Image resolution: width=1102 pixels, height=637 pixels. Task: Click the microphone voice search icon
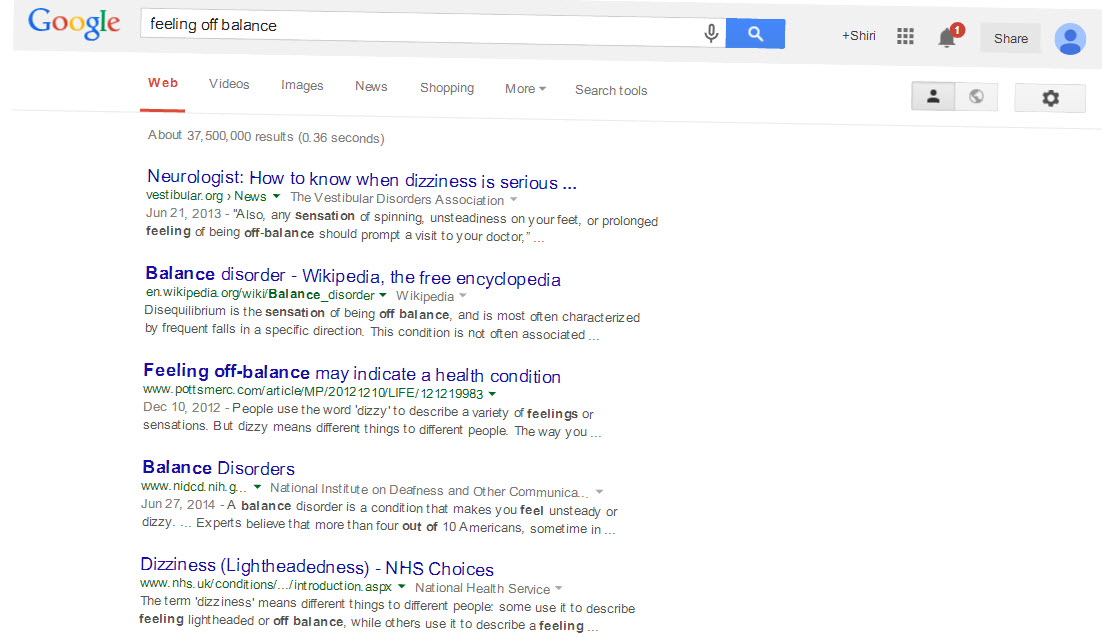point(711,33)
